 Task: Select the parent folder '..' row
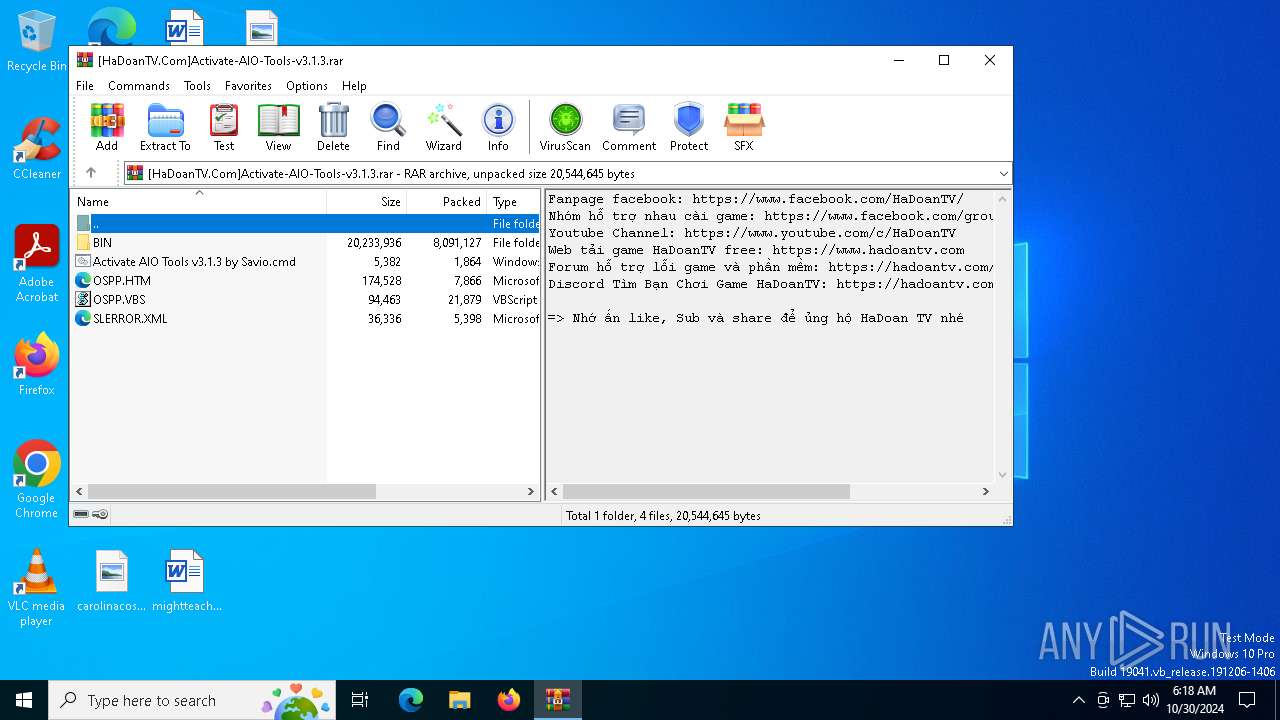point(306,224)
